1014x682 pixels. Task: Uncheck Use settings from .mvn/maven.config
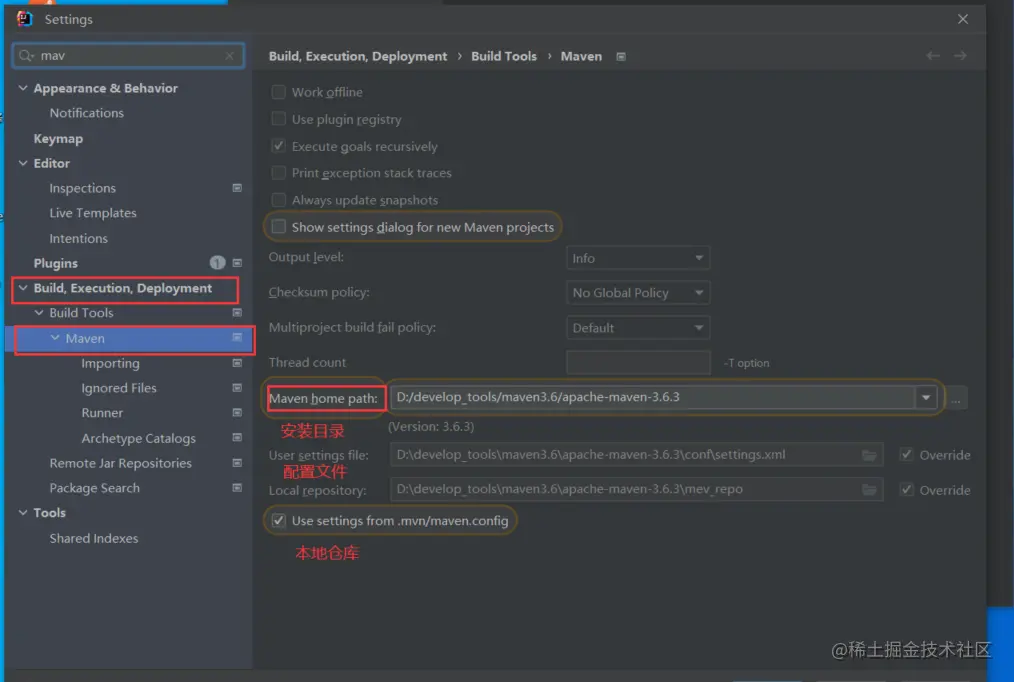point(279,520)
